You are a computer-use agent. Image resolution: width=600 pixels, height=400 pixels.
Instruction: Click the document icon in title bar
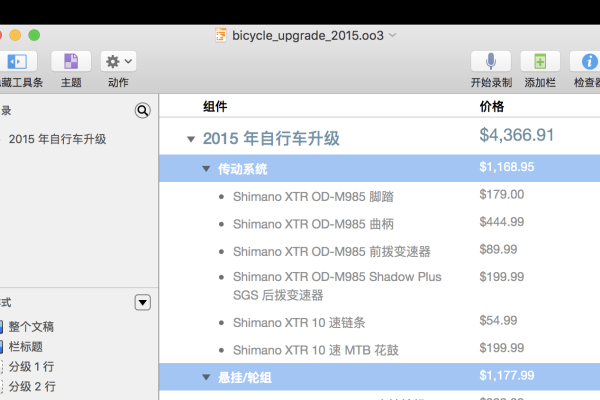point(221,36)
